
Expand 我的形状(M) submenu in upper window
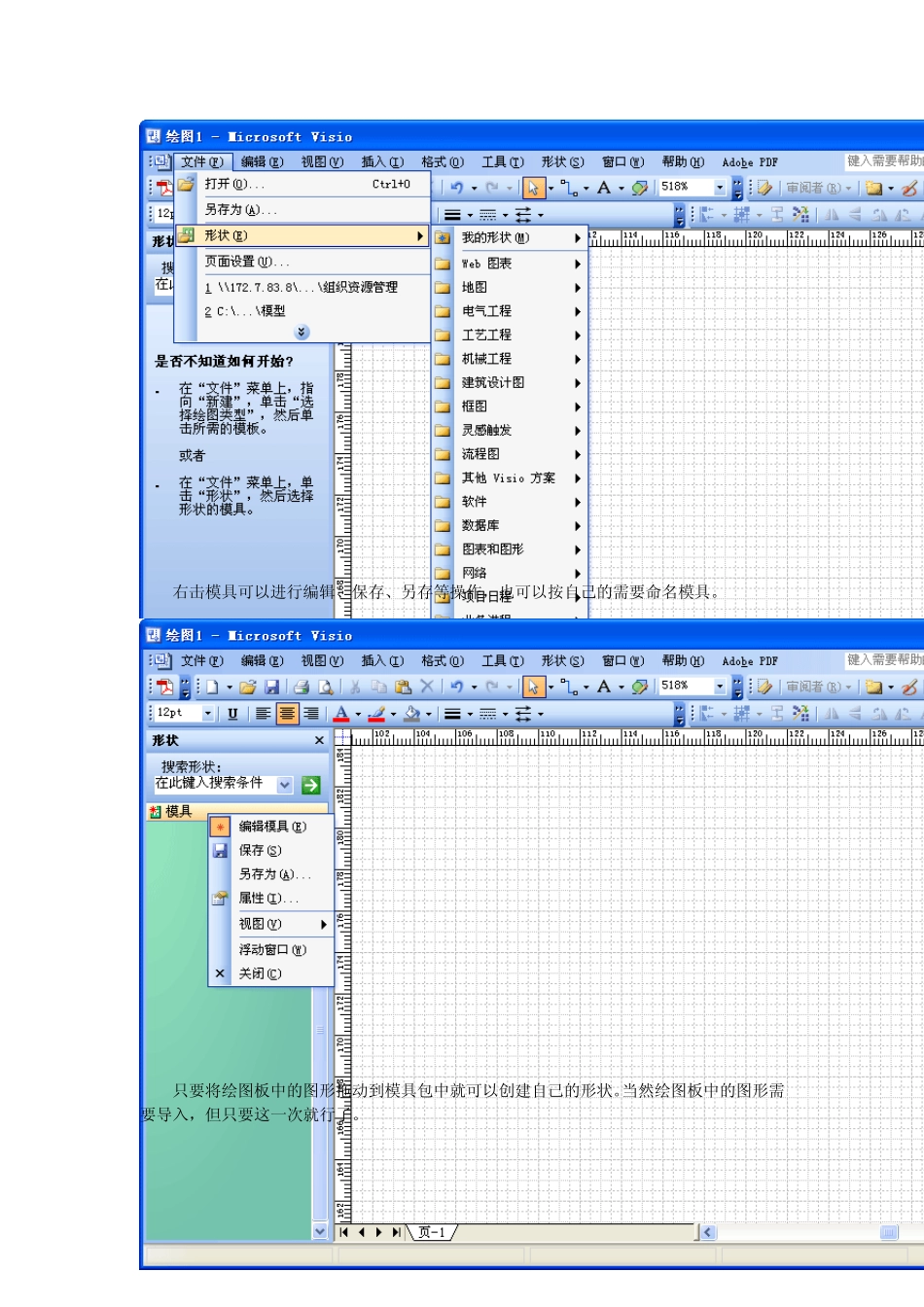pyautogui.click(x=511, y=237)
